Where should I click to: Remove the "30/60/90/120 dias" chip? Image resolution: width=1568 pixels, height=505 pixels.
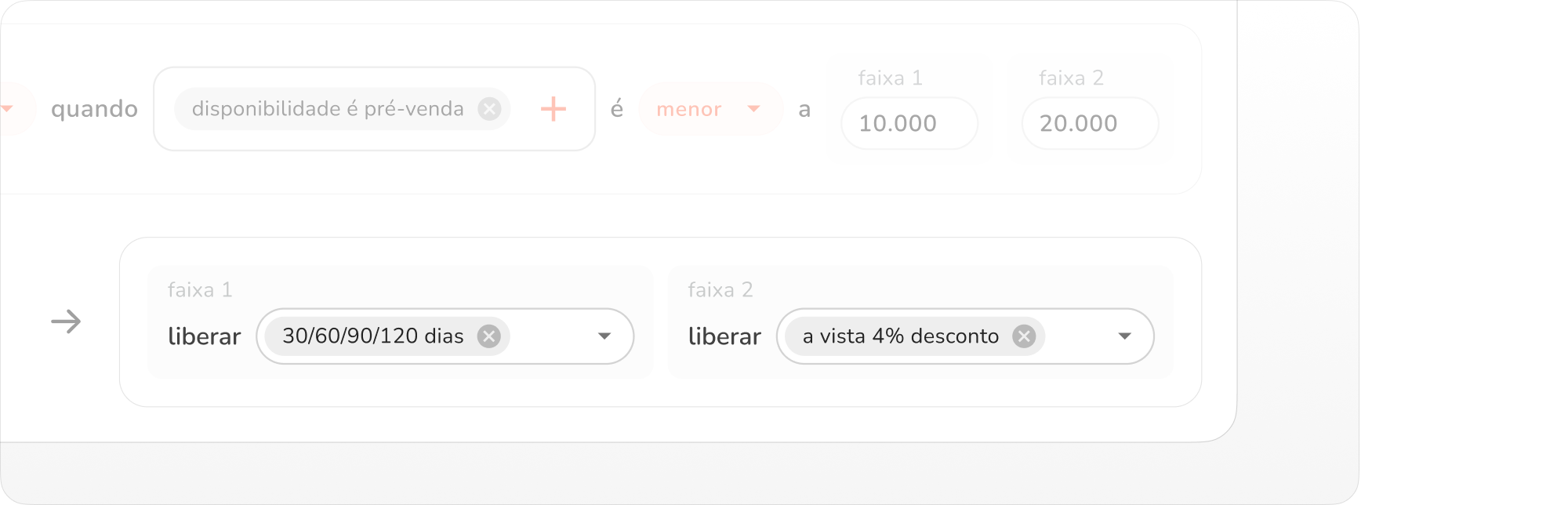[489, 336]
